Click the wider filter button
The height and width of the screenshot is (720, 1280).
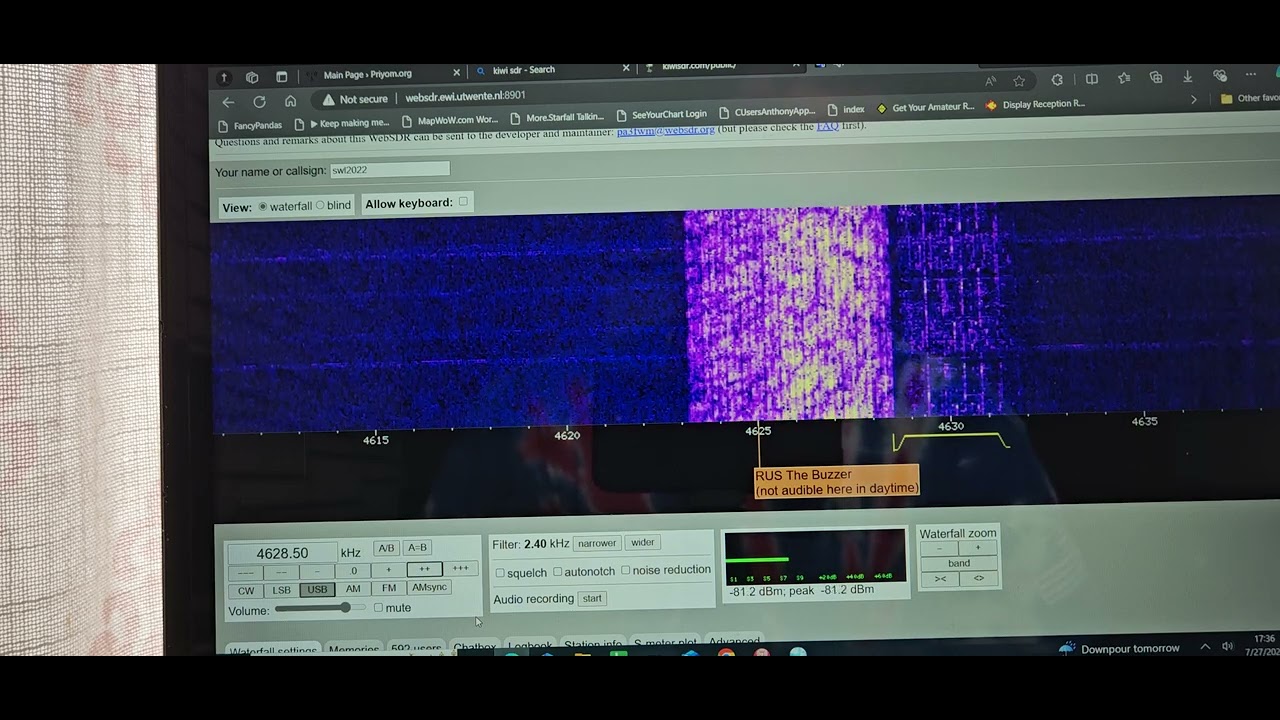point(643,542)
